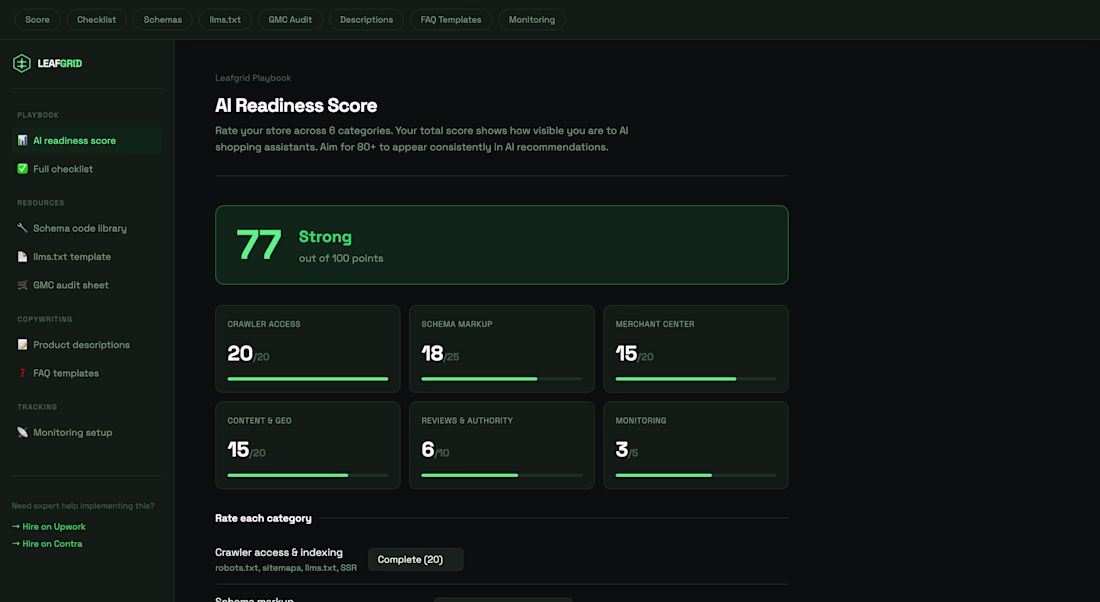Click the Content & Geo 15/20 score
1100x602 pixels.
pos(246,450)
